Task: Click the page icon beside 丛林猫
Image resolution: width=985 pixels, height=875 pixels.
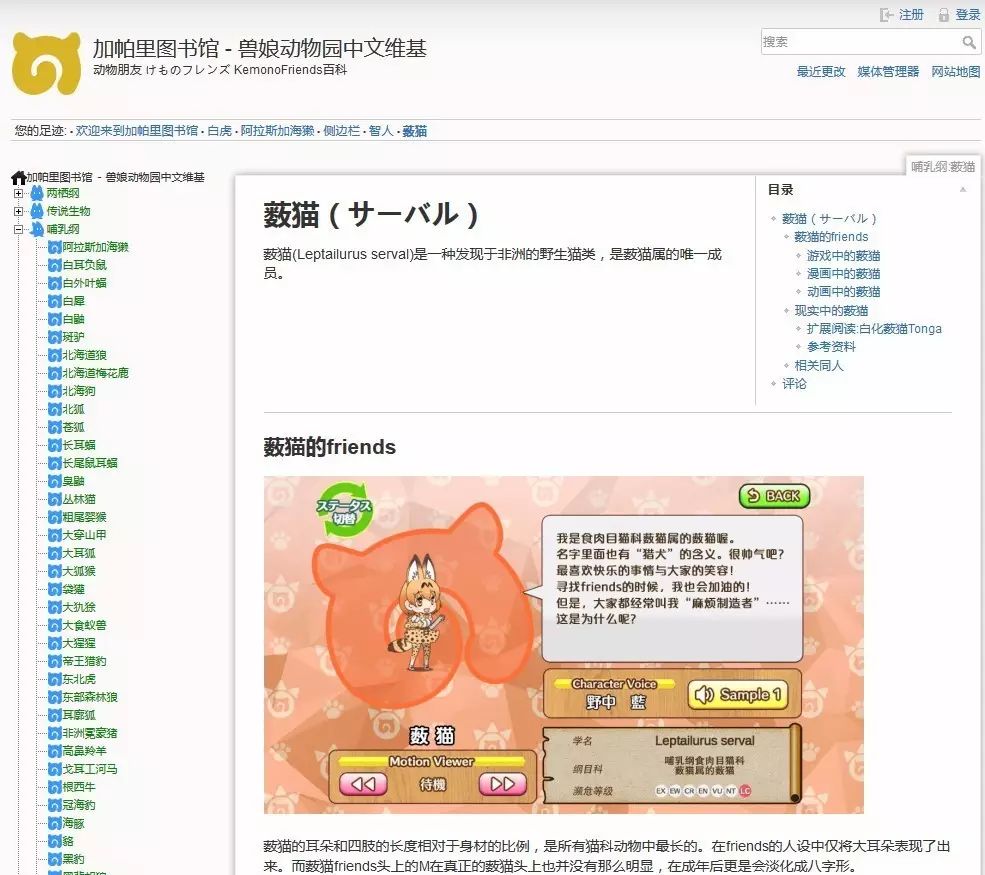Action: pos(55,499)
